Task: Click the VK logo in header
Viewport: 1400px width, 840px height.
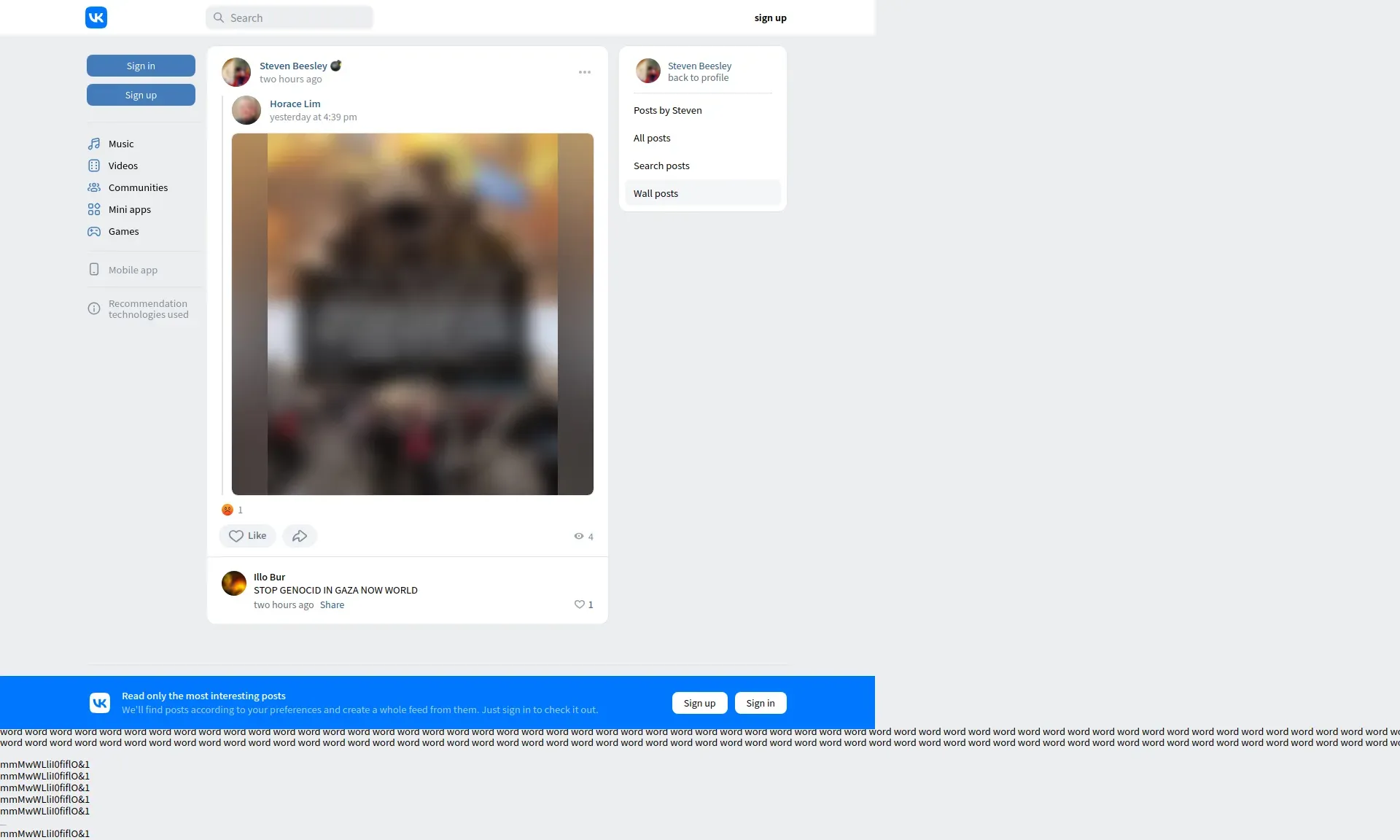Action: [x=96, y=17]
